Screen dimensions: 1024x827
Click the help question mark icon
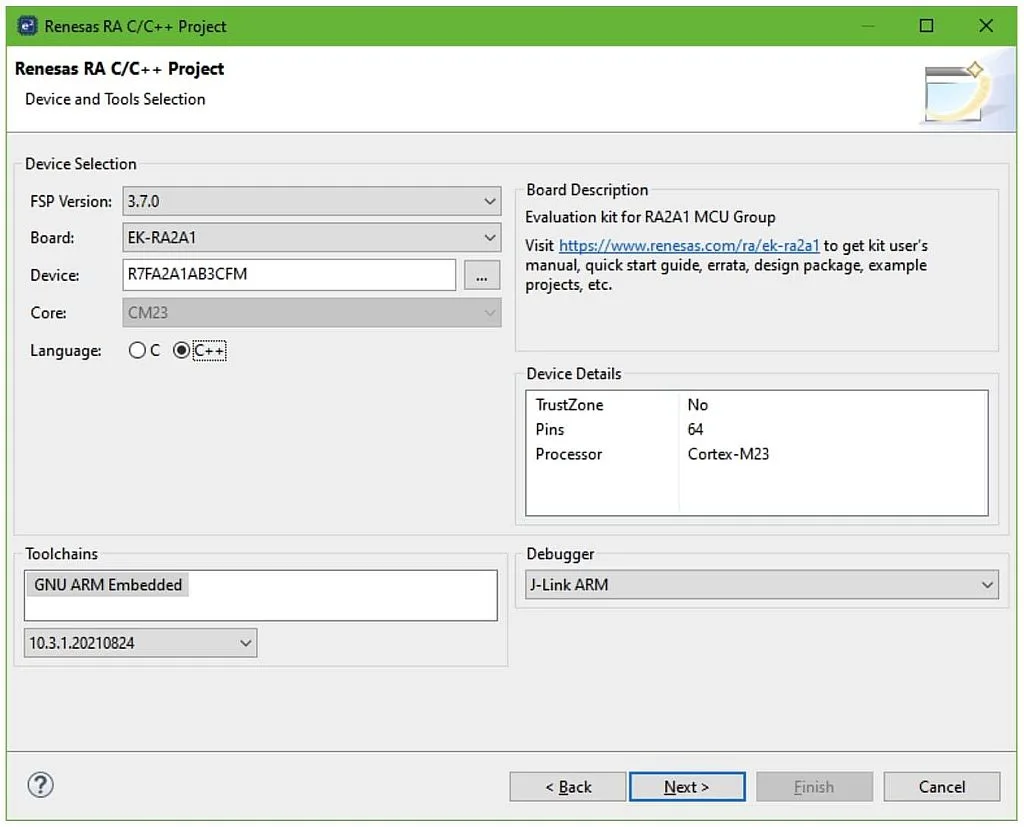[x=40, y=786]
